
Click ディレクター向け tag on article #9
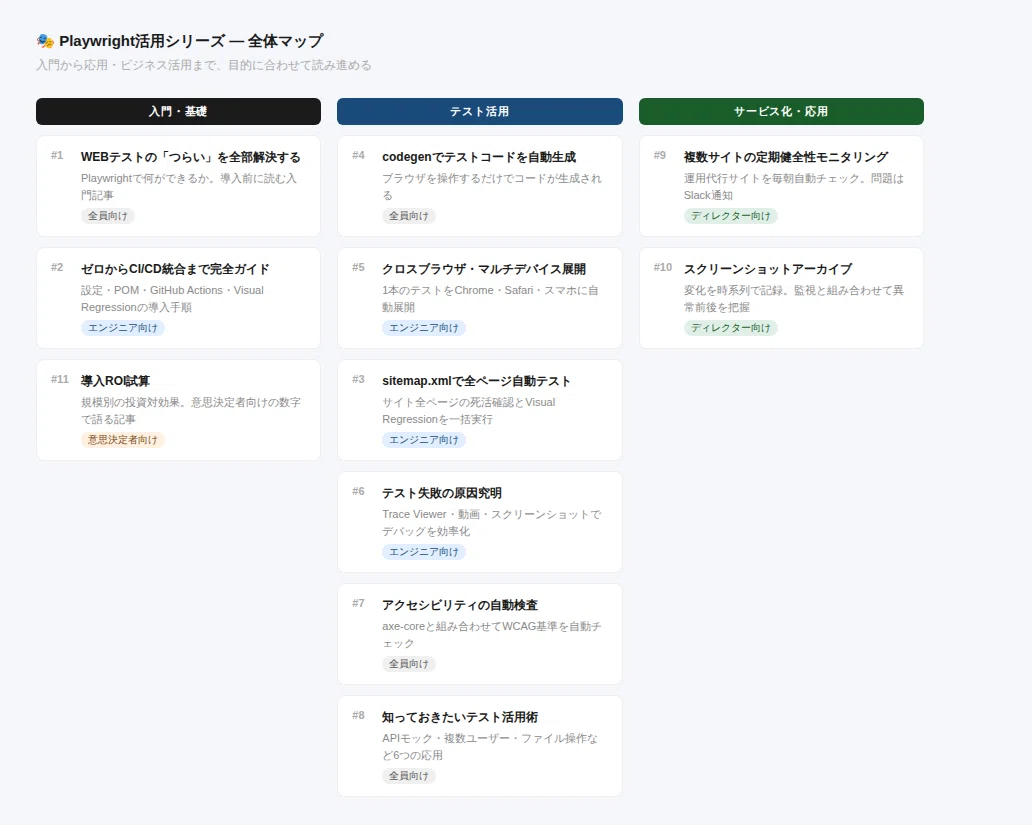point(731,216)
